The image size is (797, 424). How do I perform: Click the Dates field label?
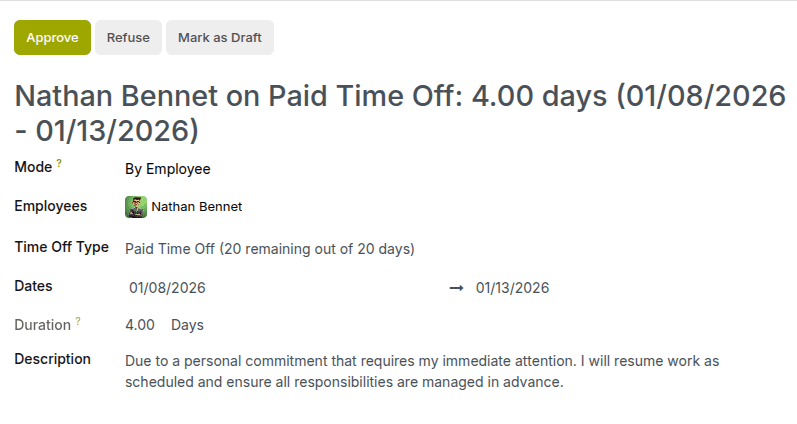click(x=33, y=286)
